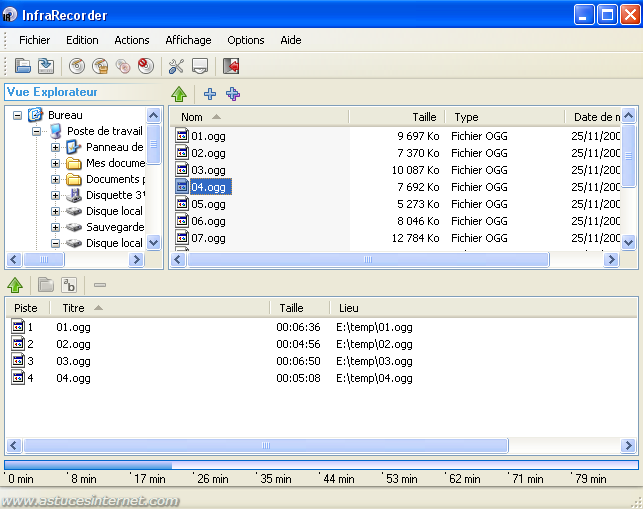
Task: Expand the Documents partagés tree node
Action: point(55,179)
